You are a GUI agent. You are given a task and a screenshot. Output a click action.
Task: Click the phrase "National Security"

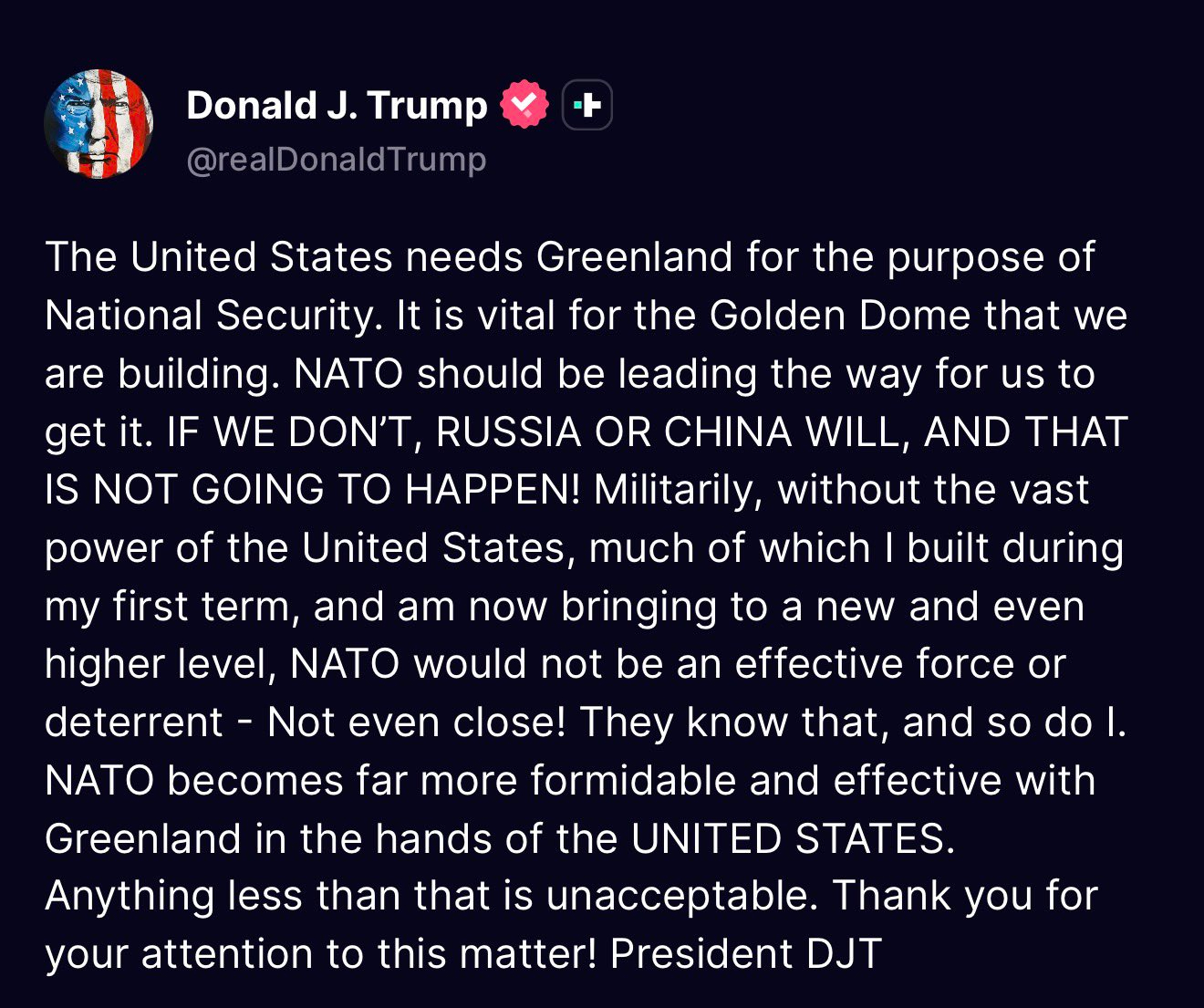coord(210,316)
